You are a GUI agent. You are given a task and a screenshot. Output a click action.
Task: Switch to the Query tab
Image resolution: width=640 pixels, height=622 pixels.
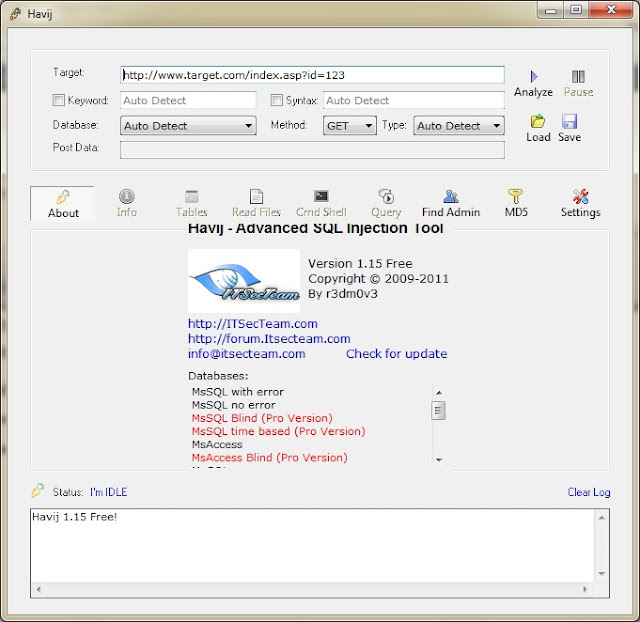pos(386,204)
